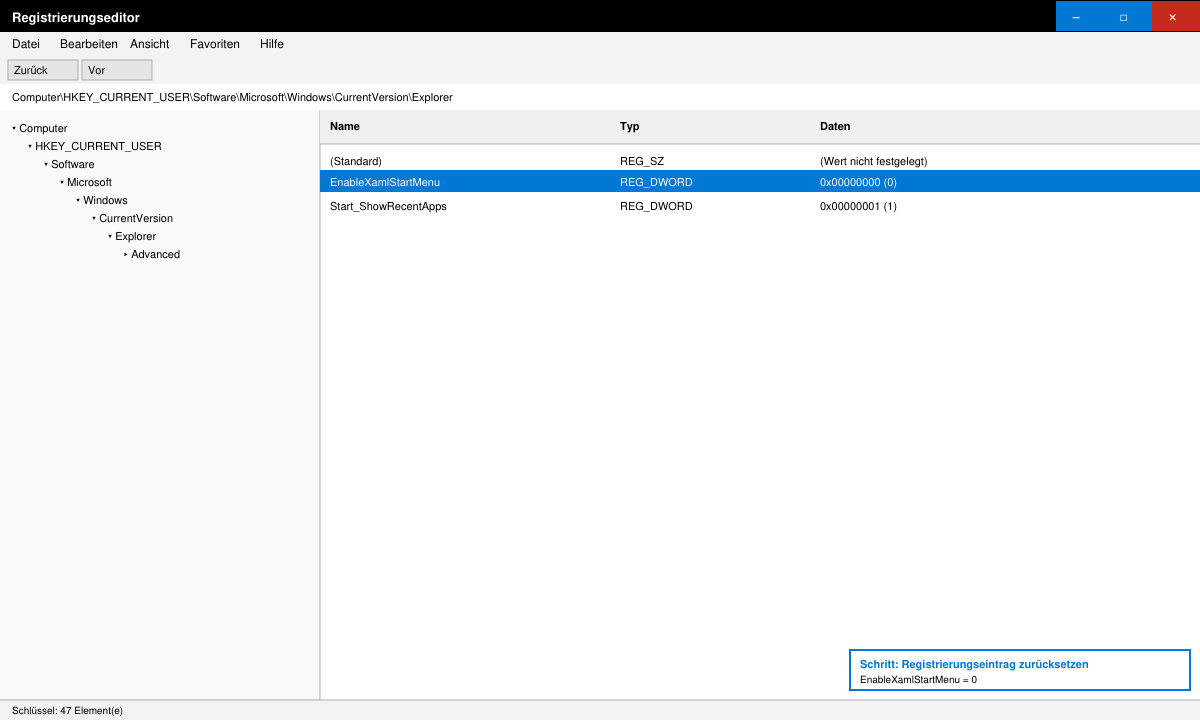Sort by the Typ column header
This screenshot has height=720, width=1200.
pyautogui.click(x=630, y=126)
